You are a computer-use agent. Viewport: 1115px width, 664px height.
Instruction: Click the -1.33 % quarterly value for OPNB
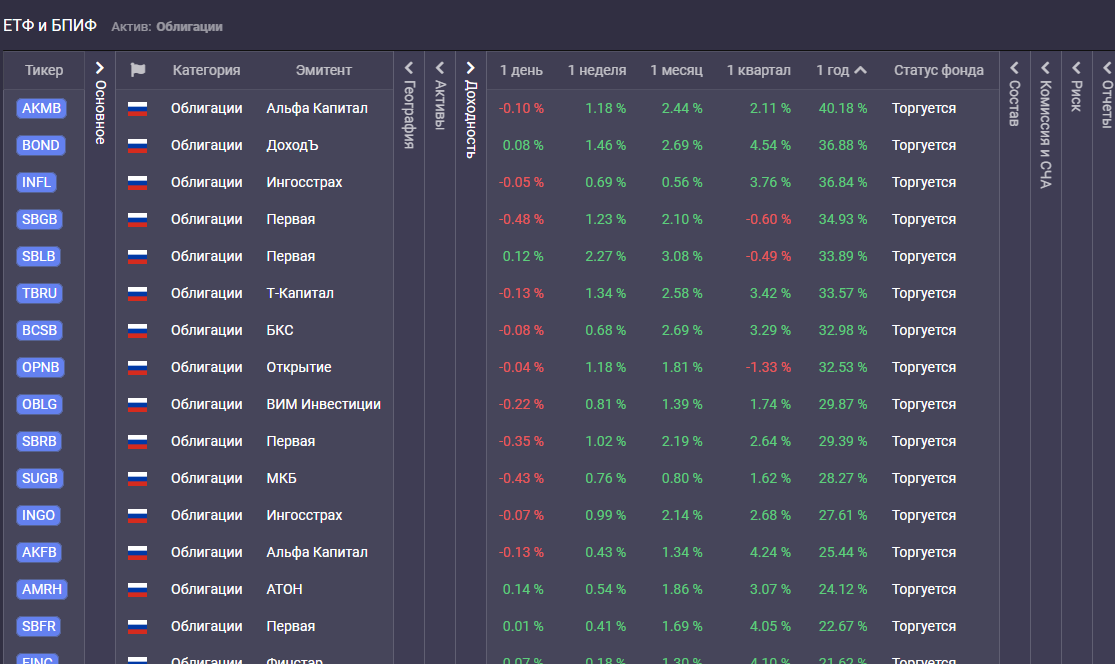tap(768, 367)
